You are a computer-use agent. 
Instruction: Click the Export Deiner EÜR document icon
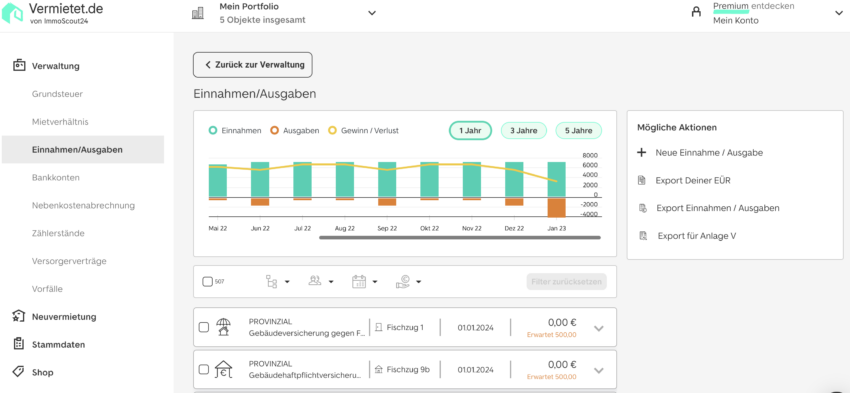(x=642, y=181)
